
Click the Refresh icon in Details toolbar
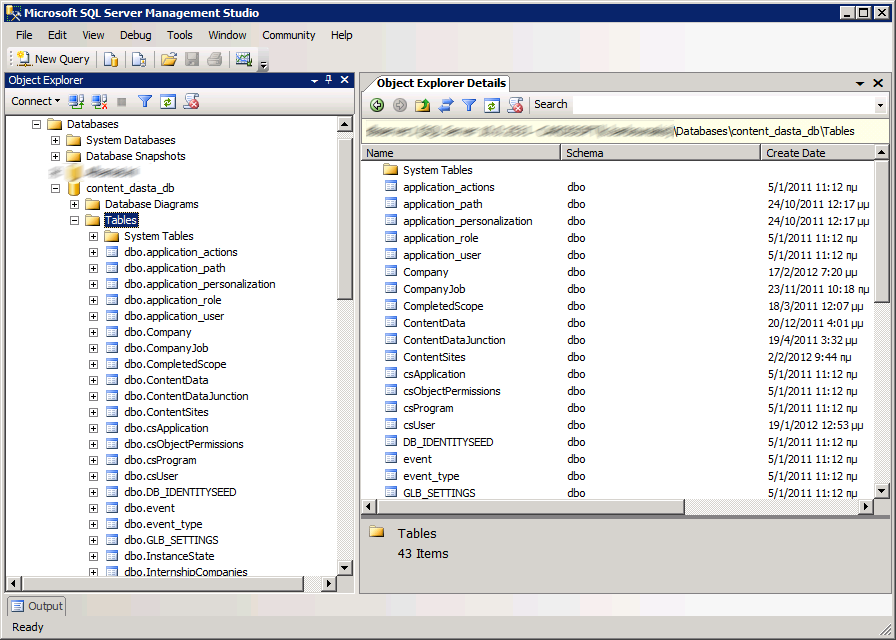click(x=491, y=105)
